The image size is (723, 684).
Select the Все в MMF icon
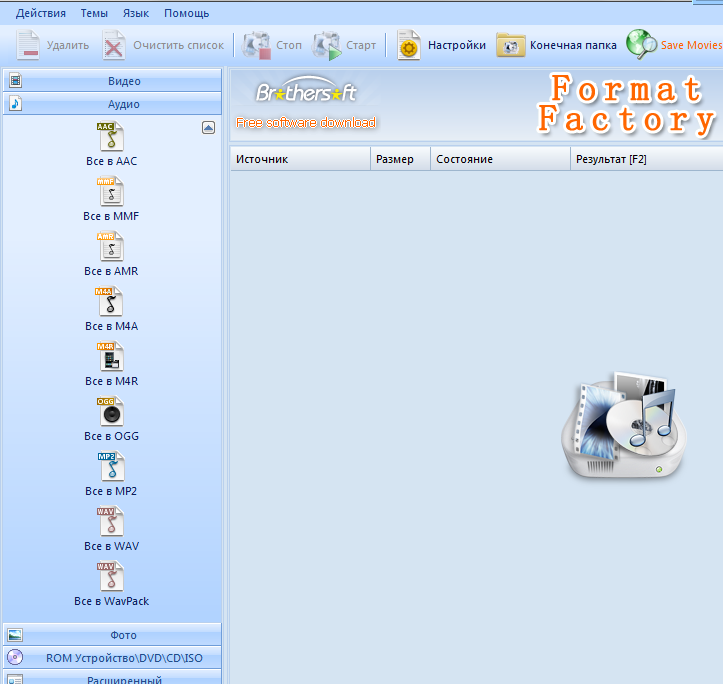(111, 191)
